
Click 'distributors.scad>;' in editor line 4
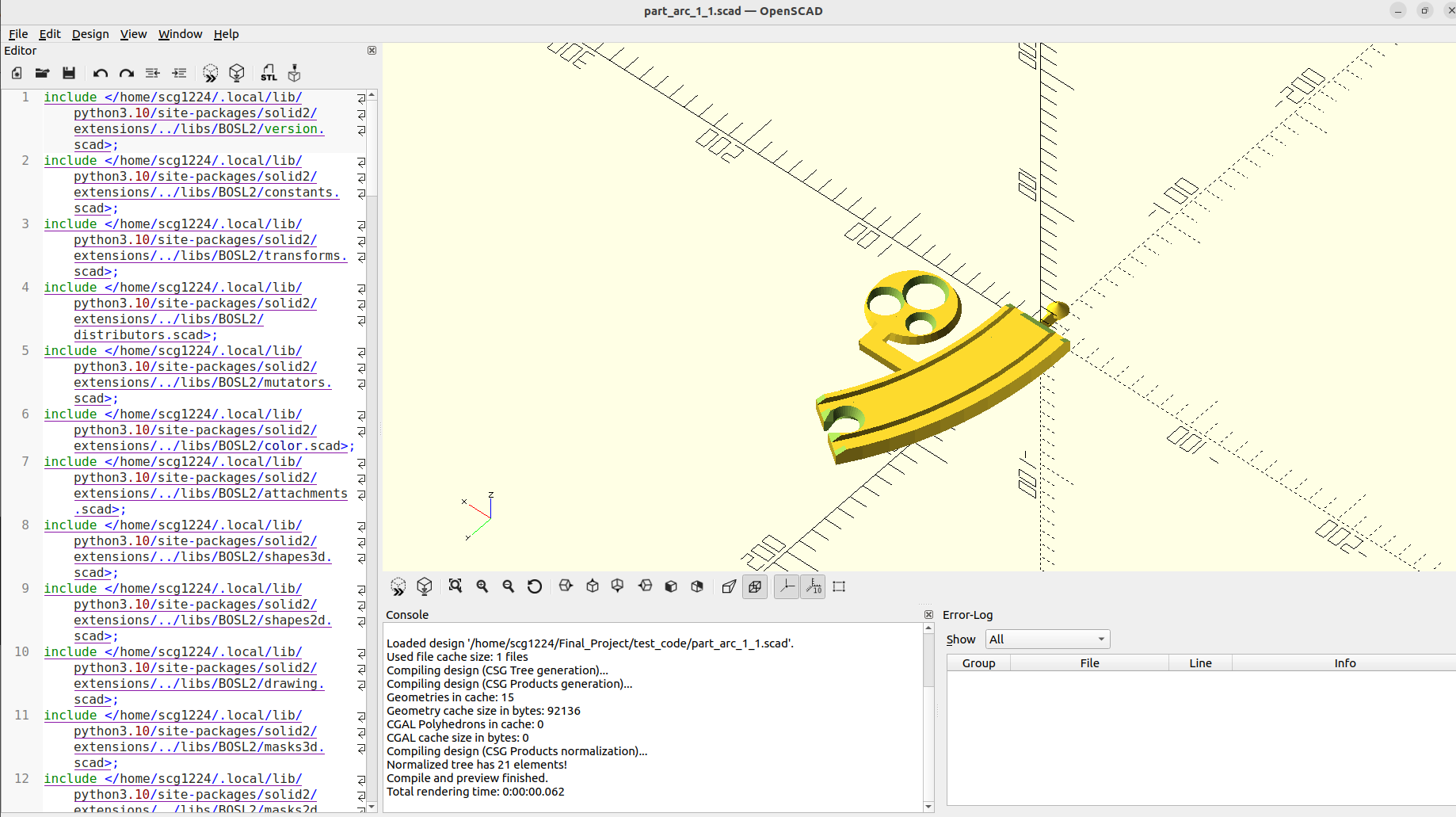pyautogui.click(x=145, y=334)
